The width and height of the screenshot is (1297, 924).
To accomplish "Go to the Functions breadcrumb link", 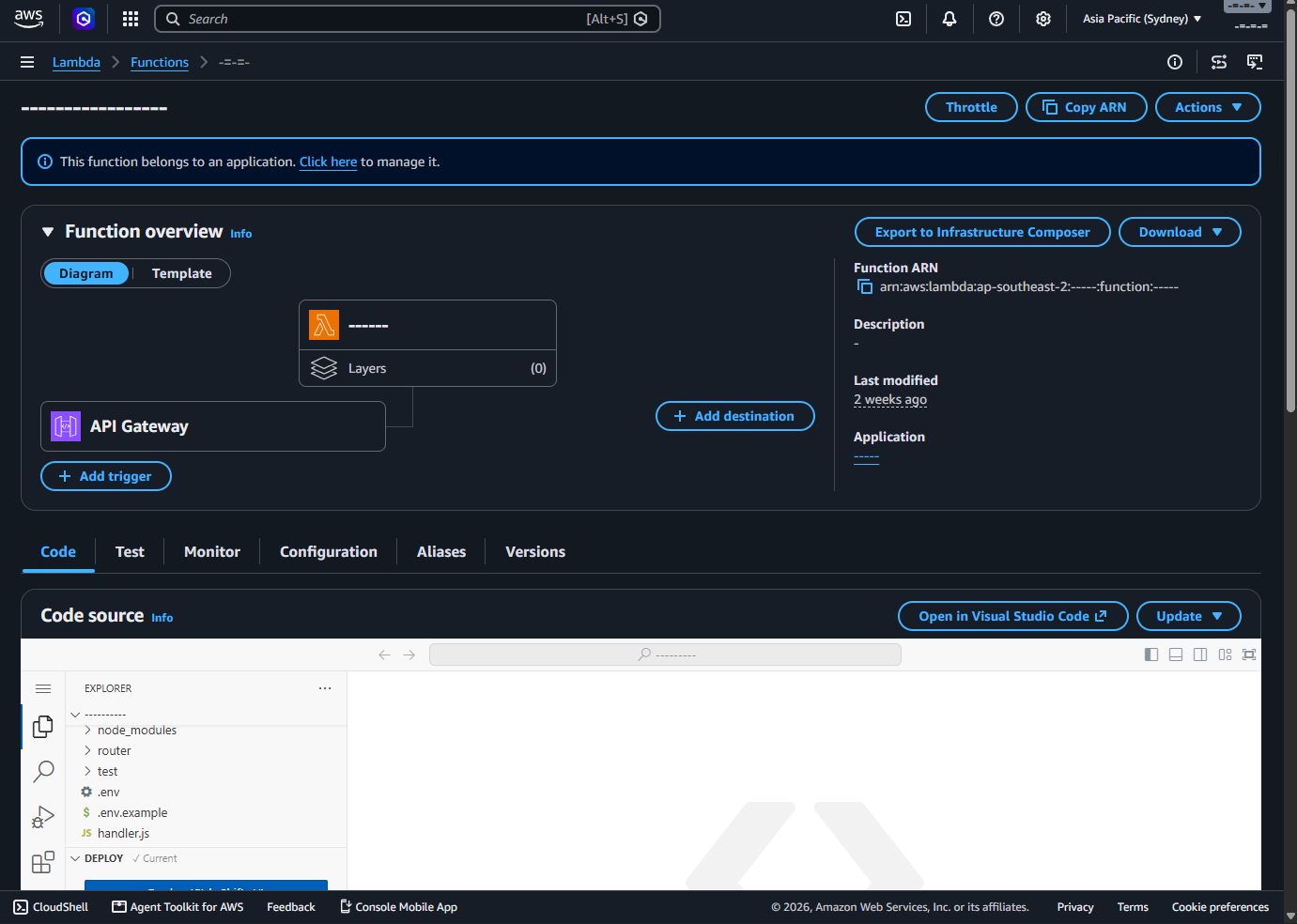I will [160, 62].
